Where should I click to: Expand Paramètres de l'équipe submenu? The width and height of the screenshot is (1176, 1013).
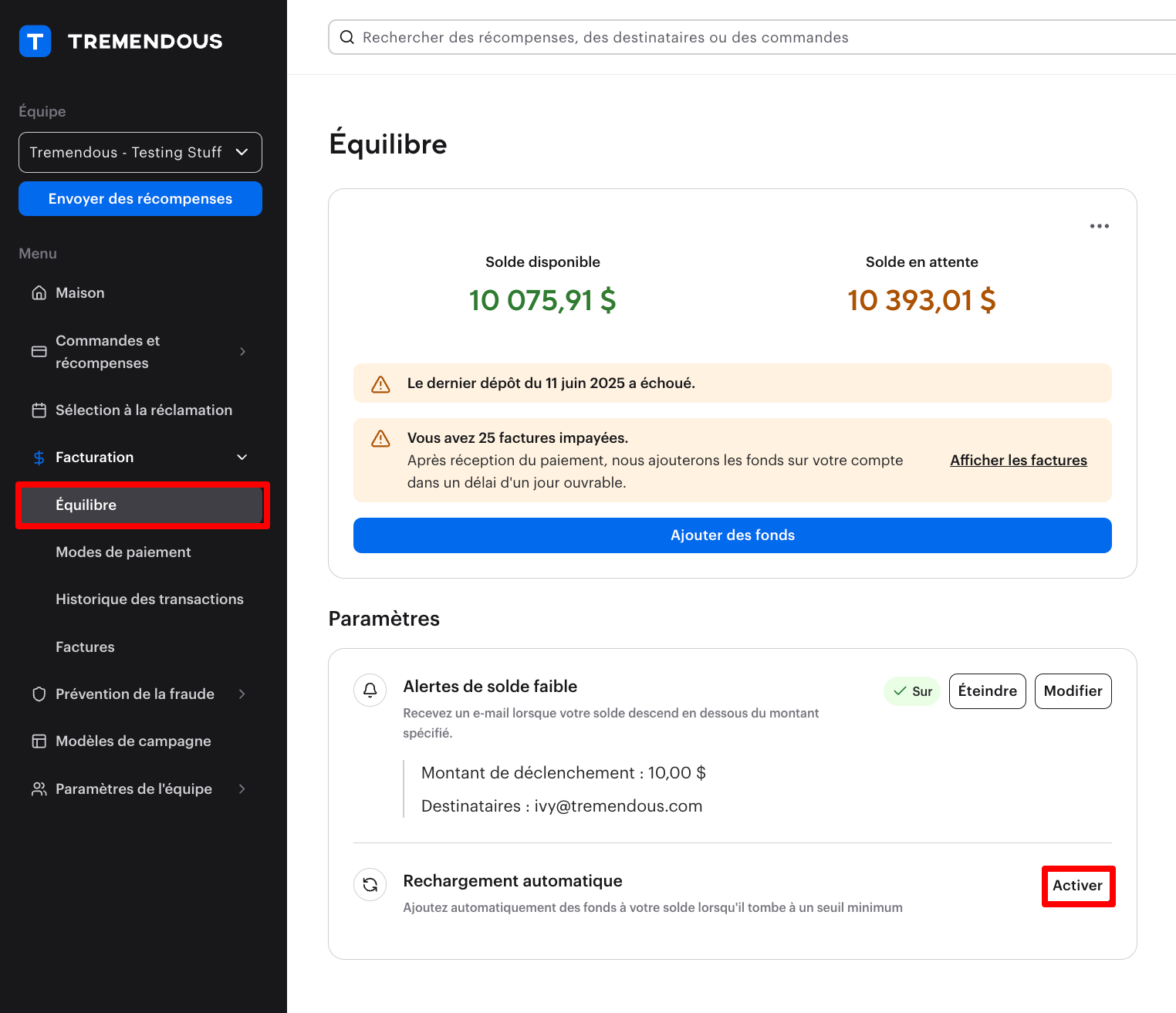[x=242, y=789]
